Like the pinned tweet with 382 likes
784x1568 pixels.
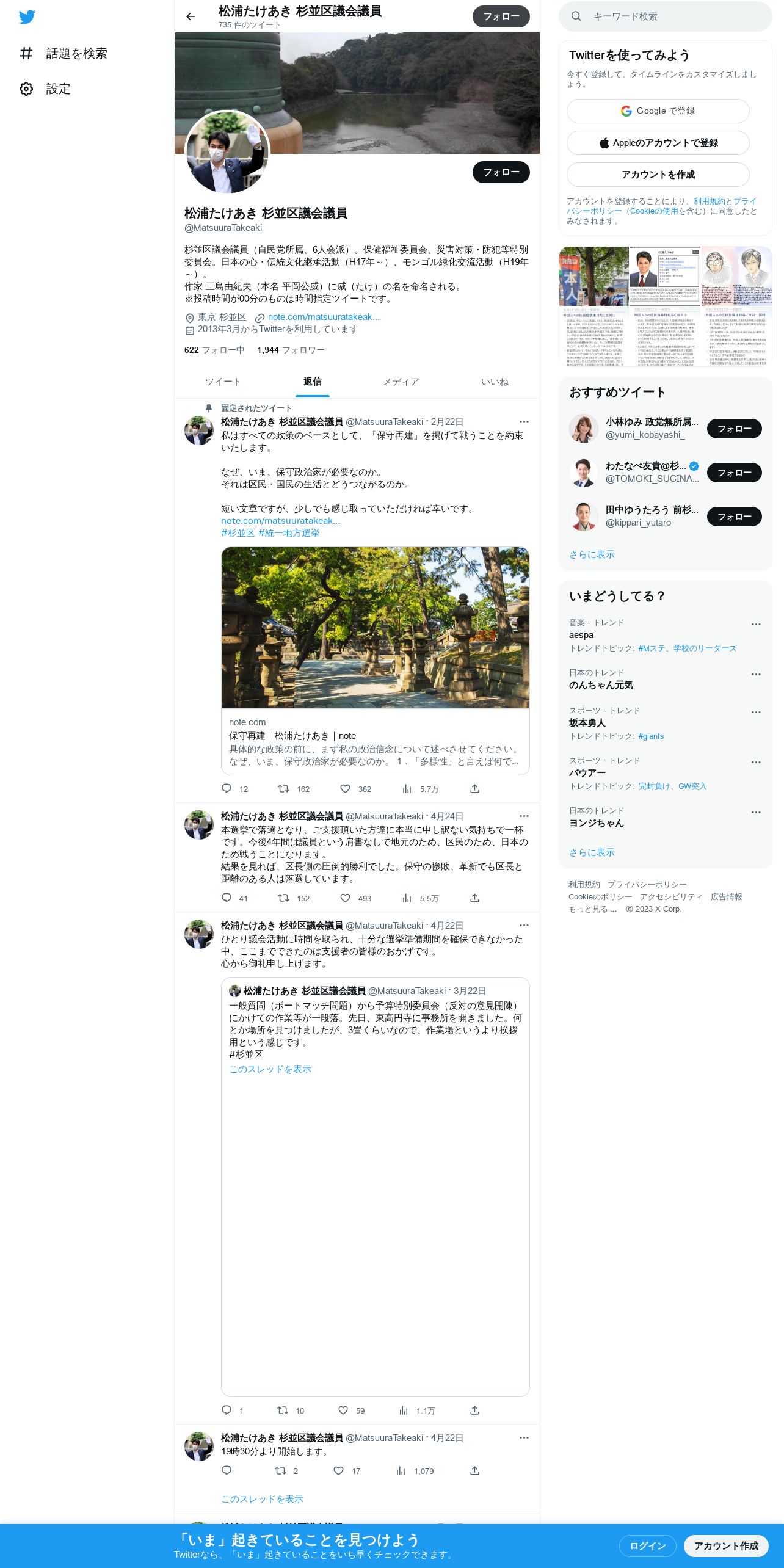click(x=345, y=788)
